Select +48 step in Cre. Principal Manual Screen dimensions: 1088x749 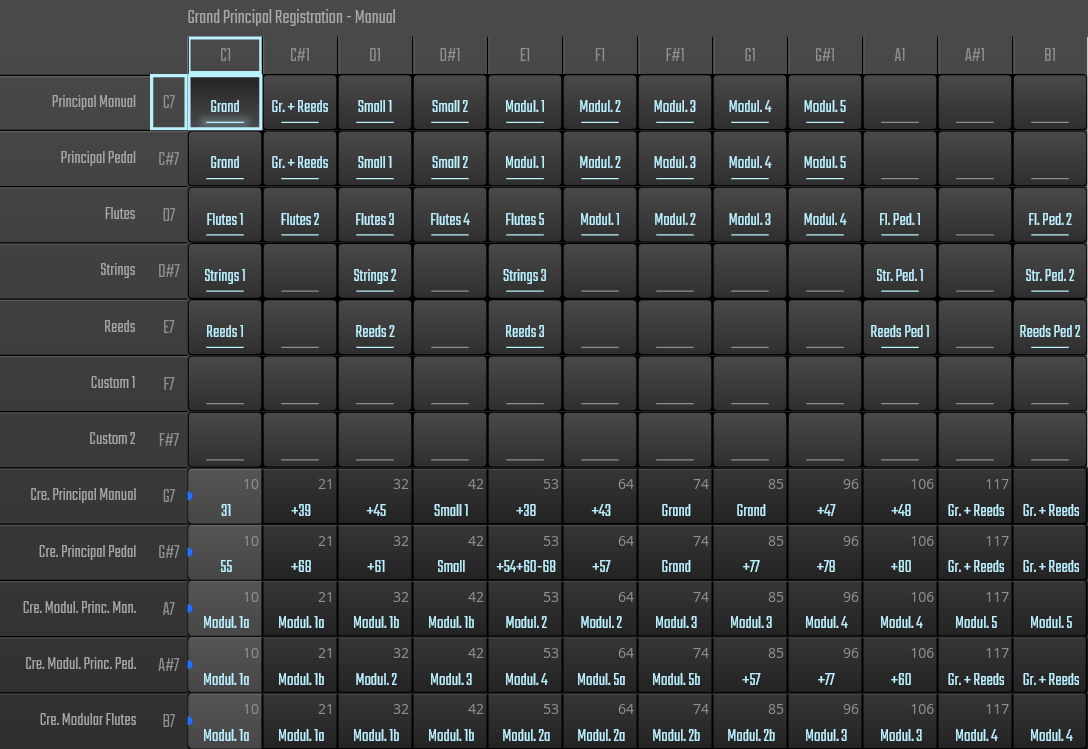[x=899, y=497]
